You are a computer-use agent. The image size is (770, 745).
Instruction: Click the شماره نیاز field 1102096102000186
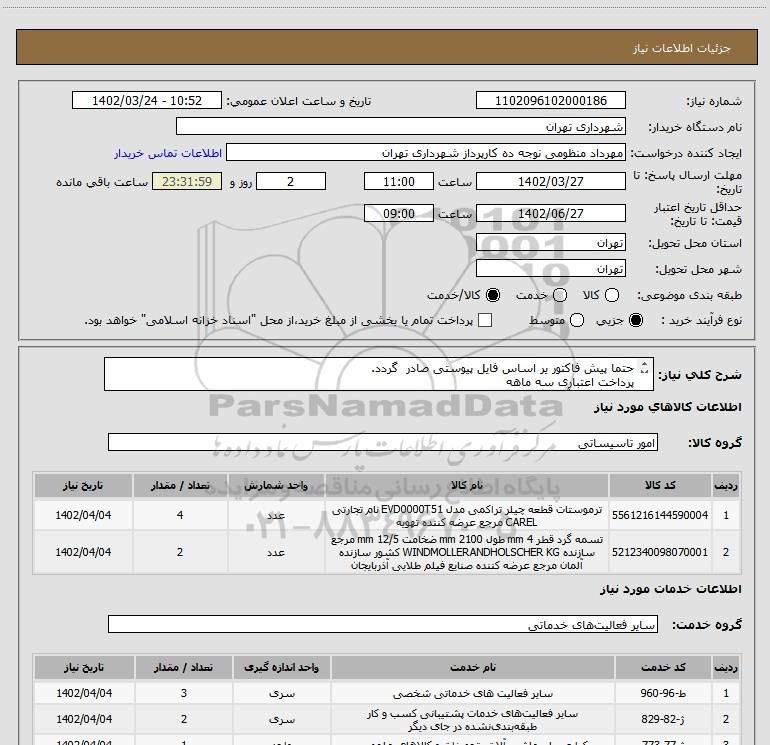[550, 100]
